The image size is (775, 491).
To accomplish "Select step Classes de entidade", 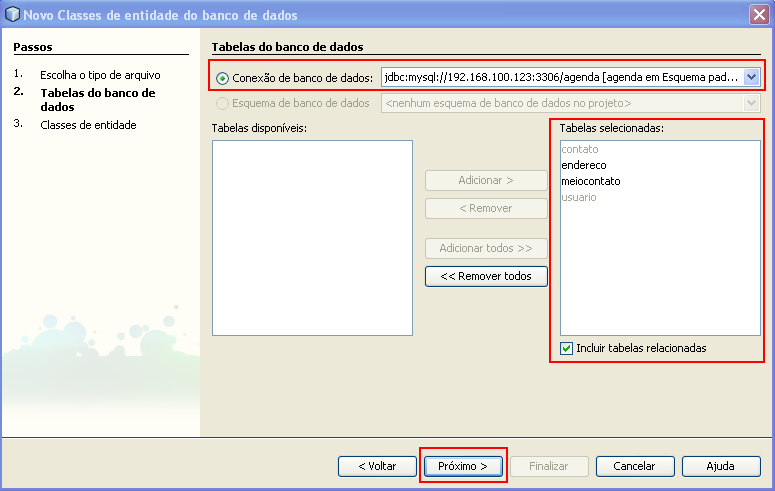I will tap(88, 125).
